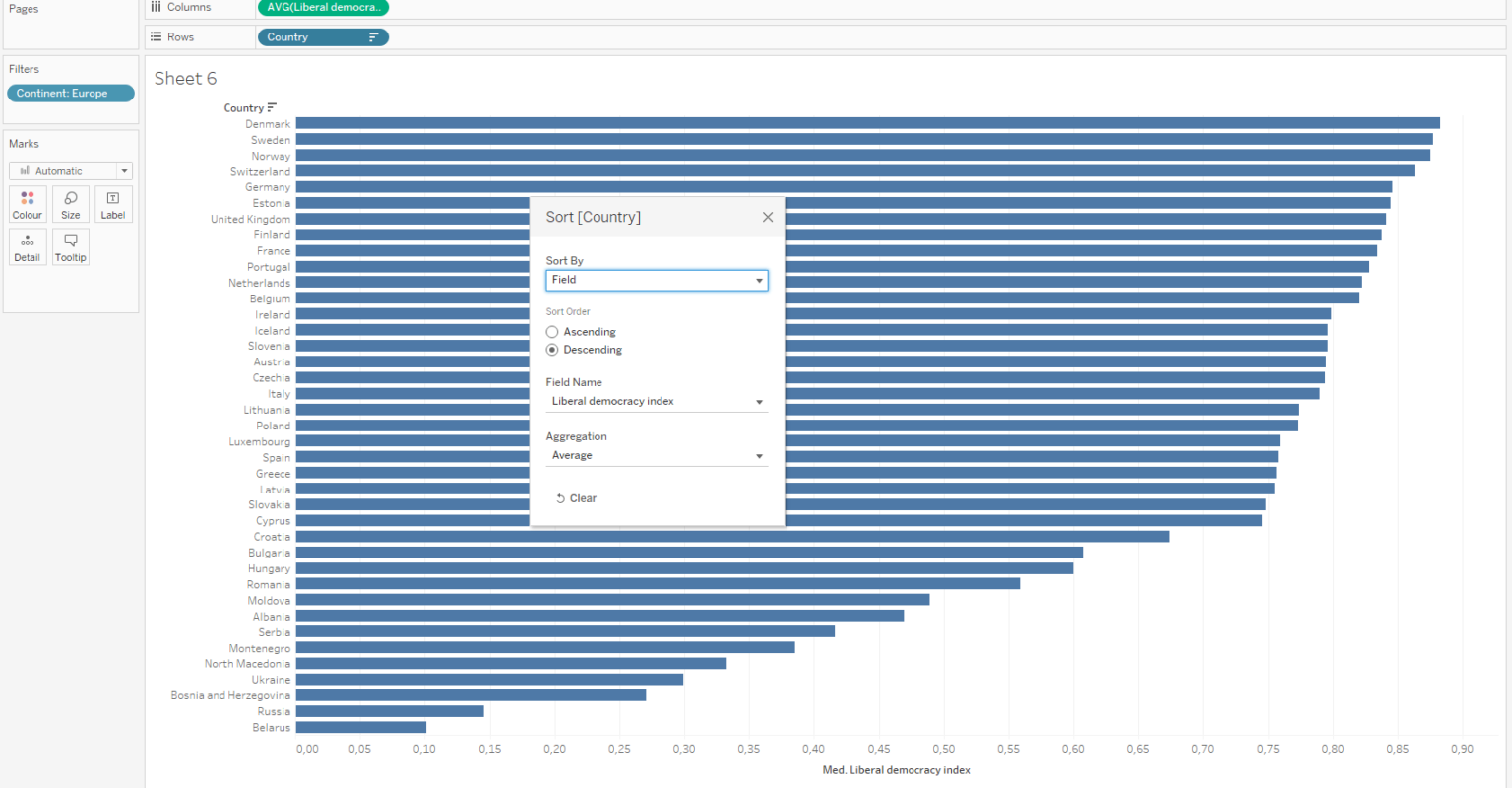This screenshot has height=788, width=1512.
Task: Click the Continent: Europe filter pill
Action: click(x=70, y=93)
